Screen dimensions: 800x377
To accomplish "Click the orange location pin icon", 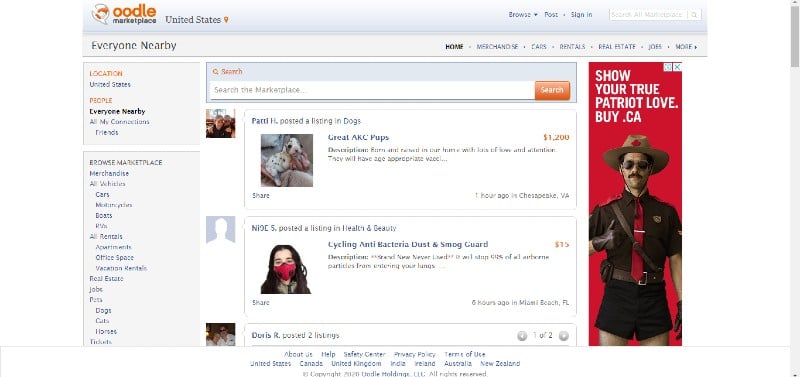I will 226,20.
